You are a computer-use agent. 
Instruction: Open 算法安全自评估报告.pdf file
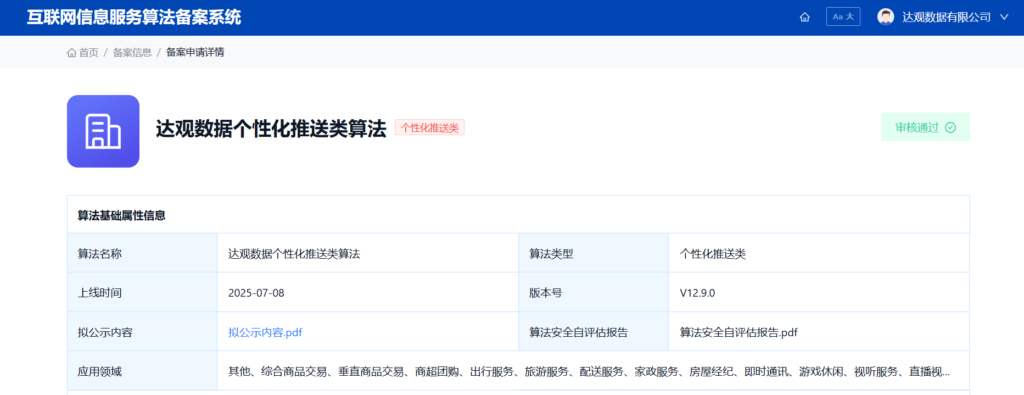(x=739, y=332)
